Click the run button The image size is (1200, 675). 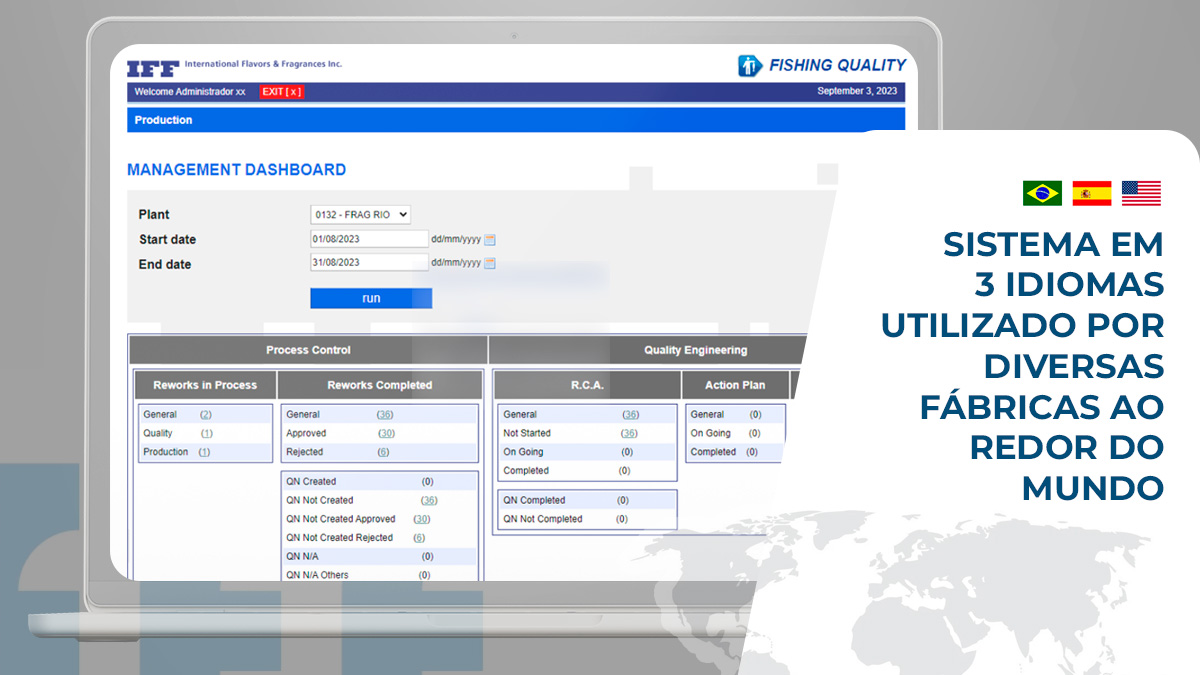tap(370, 298)
